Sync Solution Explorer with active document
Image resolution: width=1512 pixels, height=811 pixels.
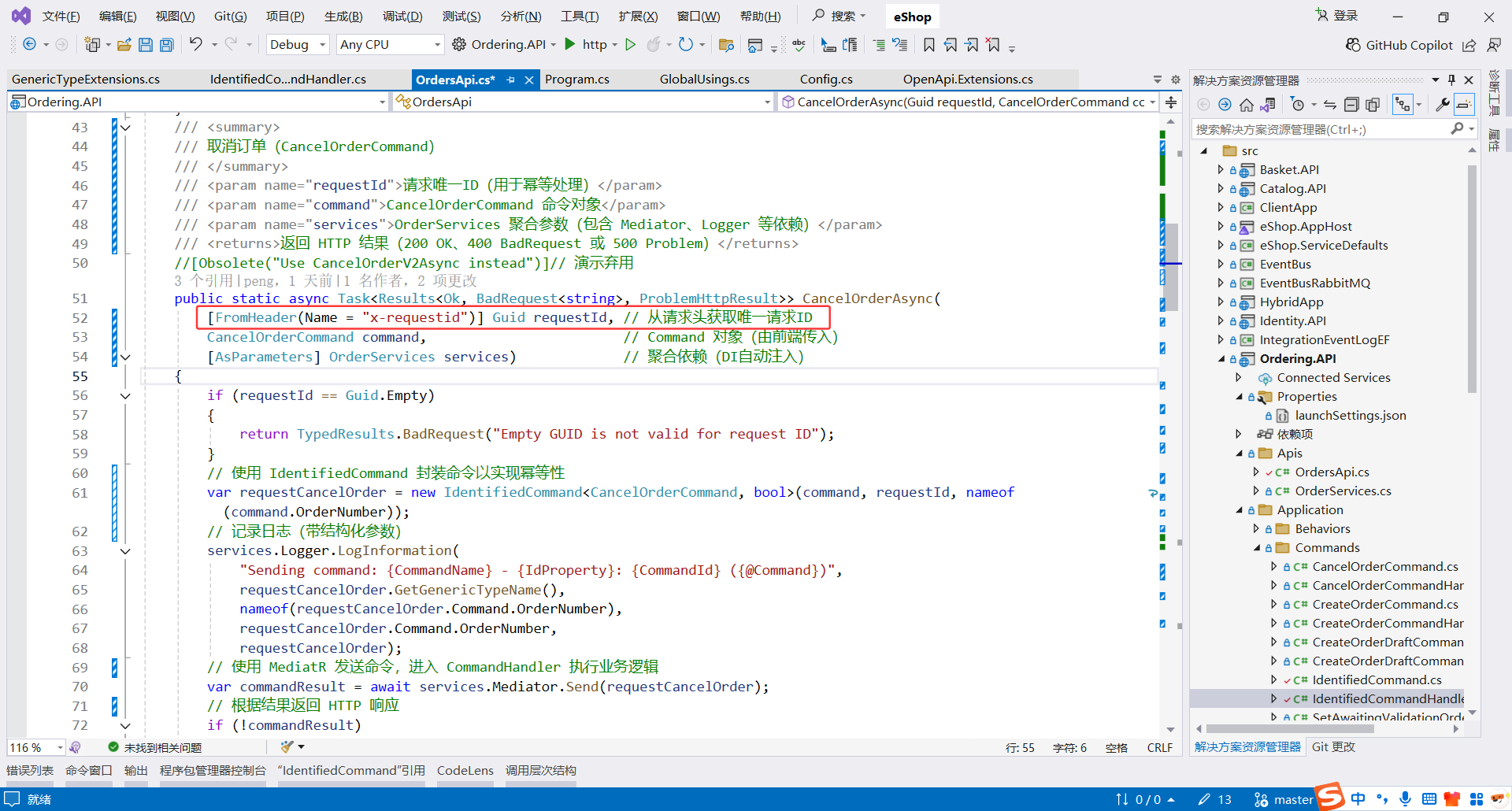tap(1329, 103)
